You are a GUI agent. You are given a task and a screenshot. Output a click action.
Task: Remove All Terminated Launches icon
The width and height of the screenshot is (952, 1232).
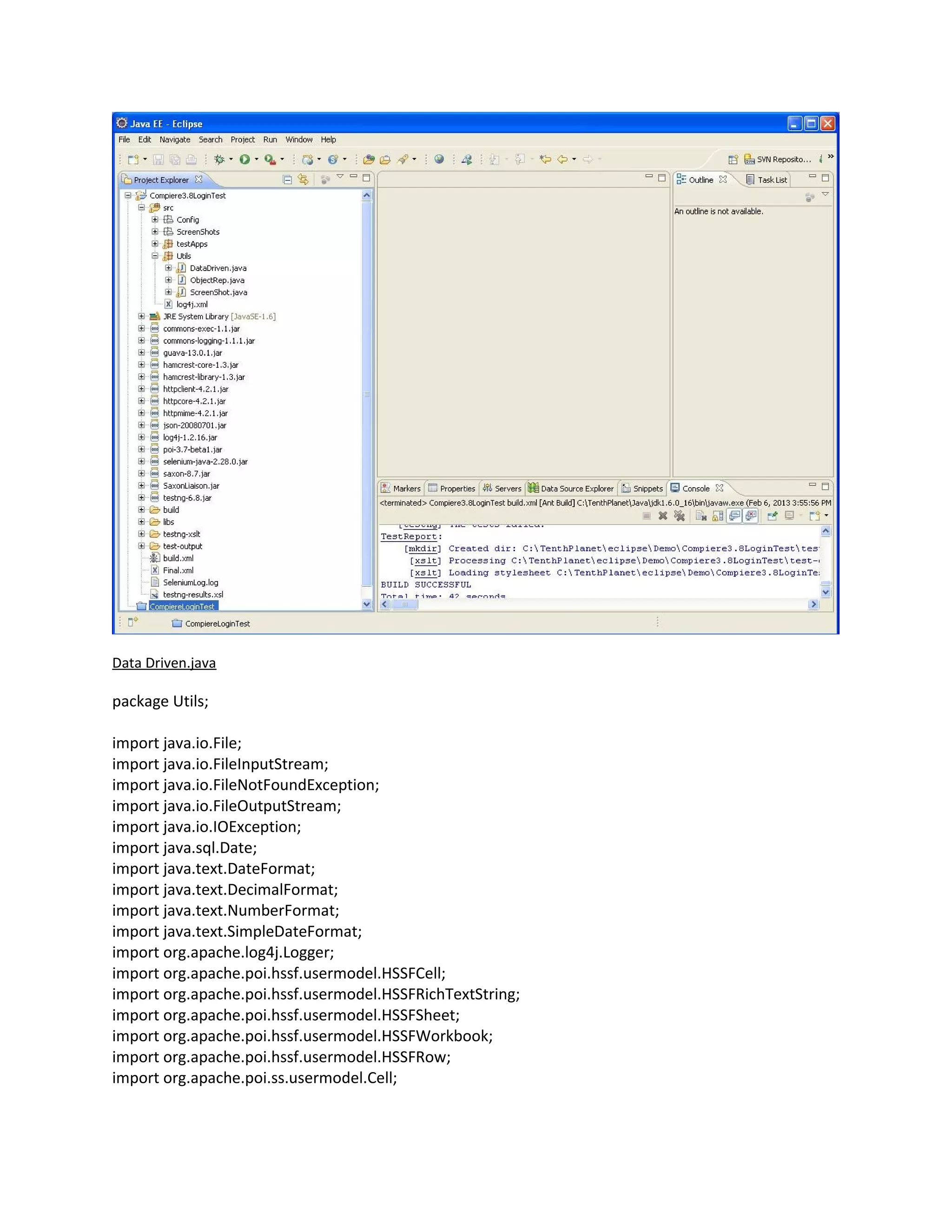(680, 516)
